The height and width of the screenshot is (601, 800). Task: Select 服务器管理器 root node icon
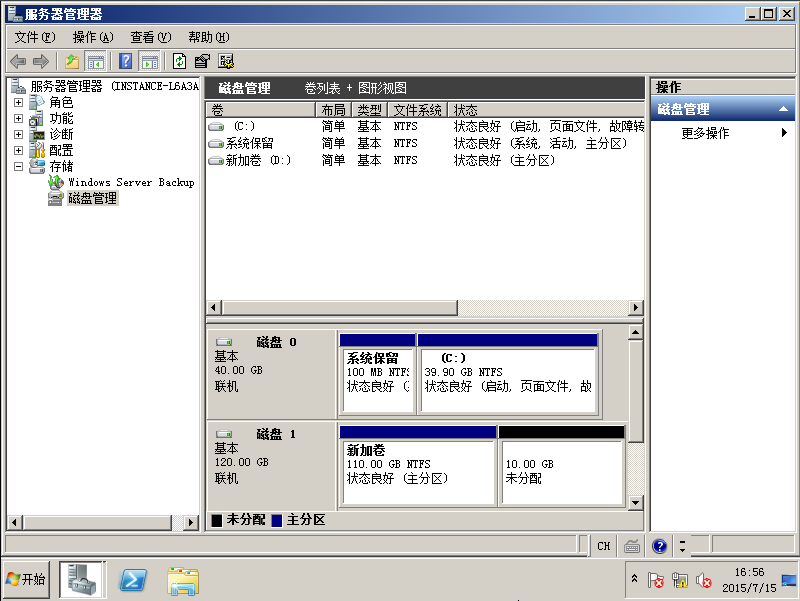[19, 86]
